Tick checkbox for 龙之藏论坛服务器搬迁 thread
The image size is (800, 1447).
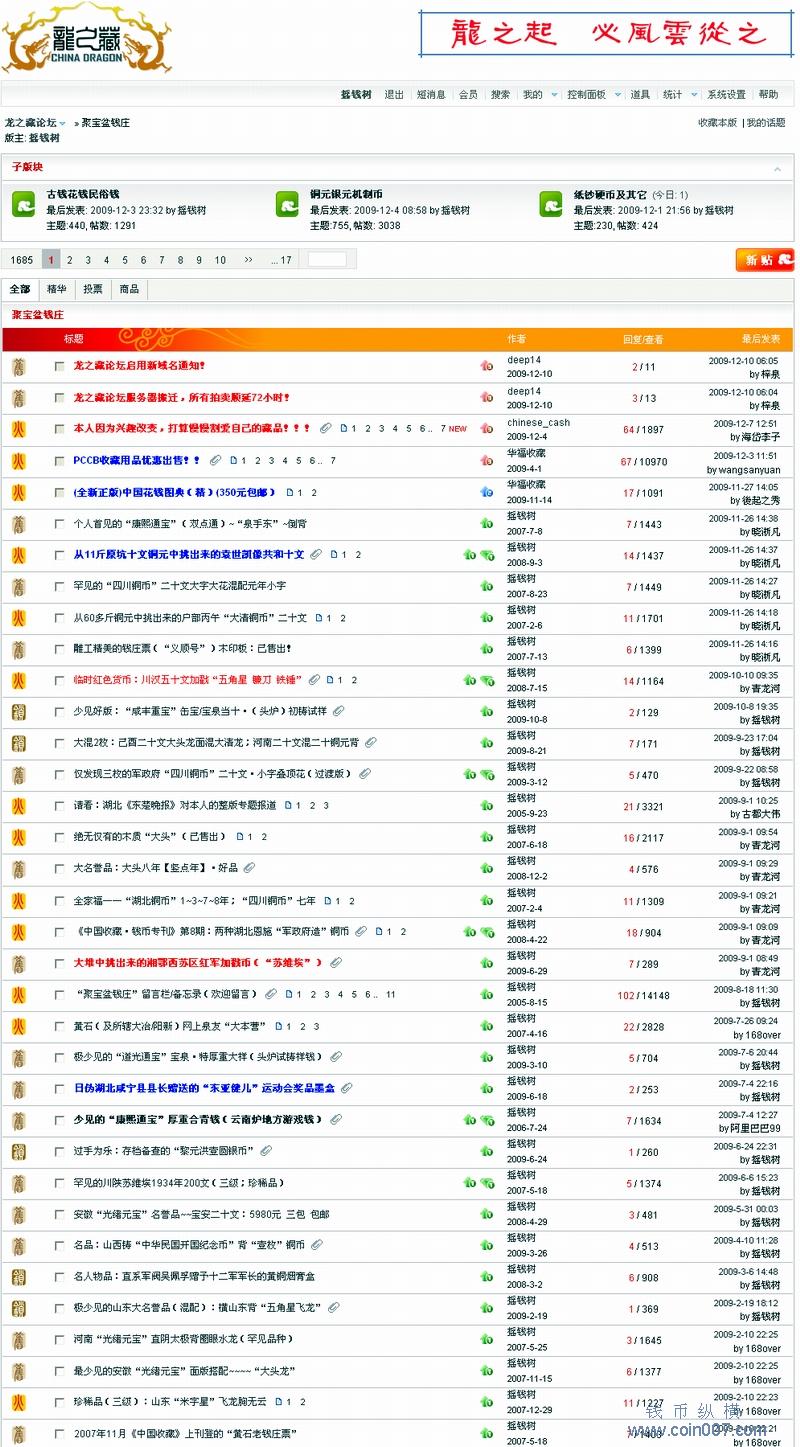coord(59,398)
